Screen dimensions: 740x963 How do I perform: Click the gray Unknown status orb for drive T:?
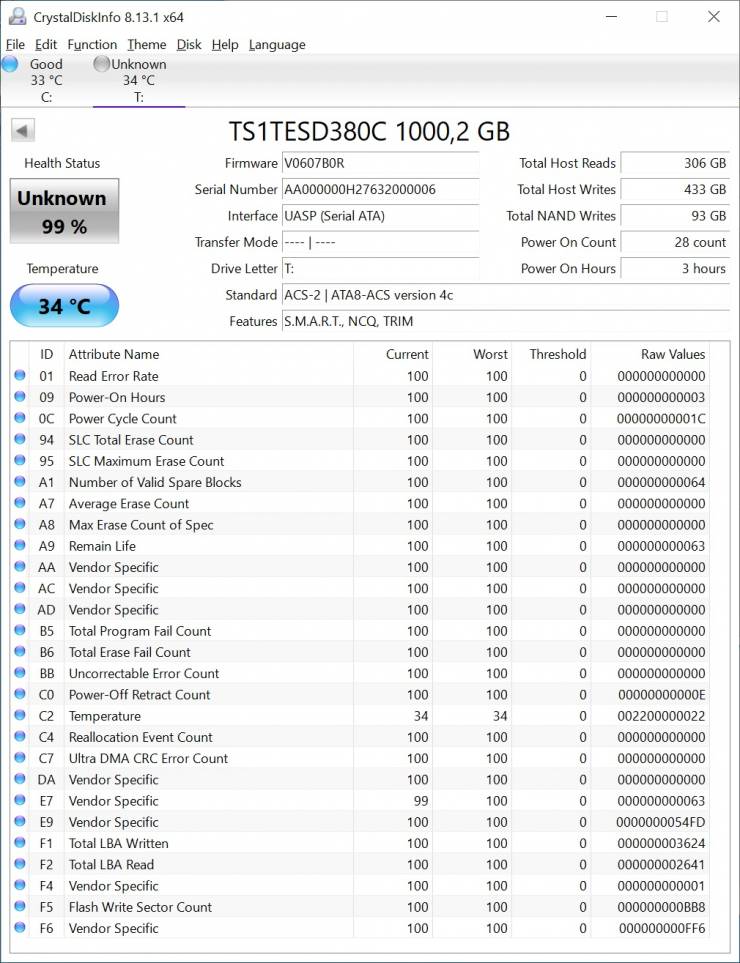coord(101,63)
